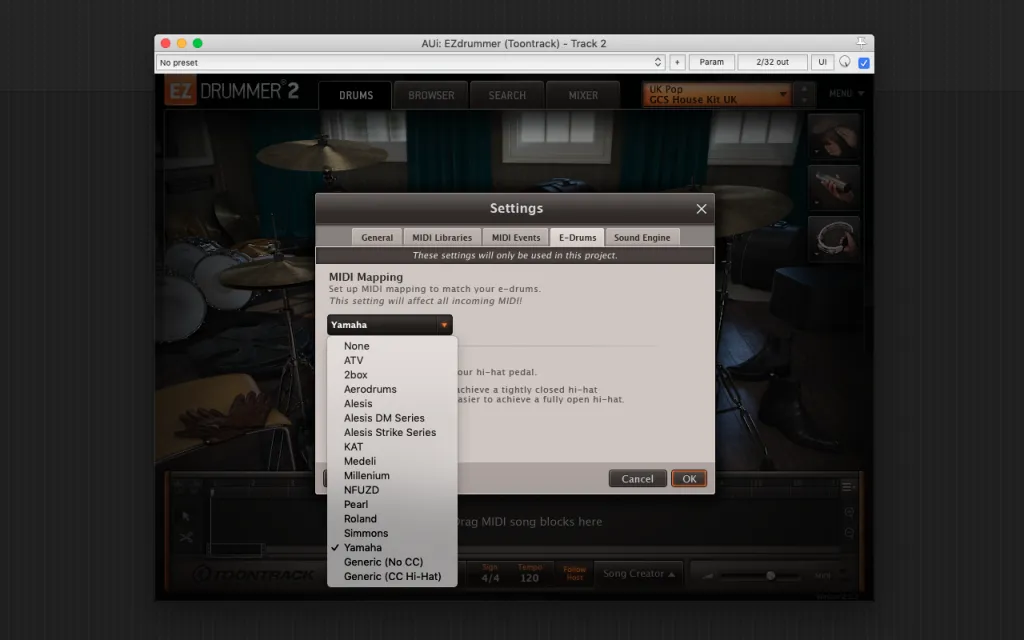
Task: Adjust the master volume slider knob
Action: coord(771,575)
